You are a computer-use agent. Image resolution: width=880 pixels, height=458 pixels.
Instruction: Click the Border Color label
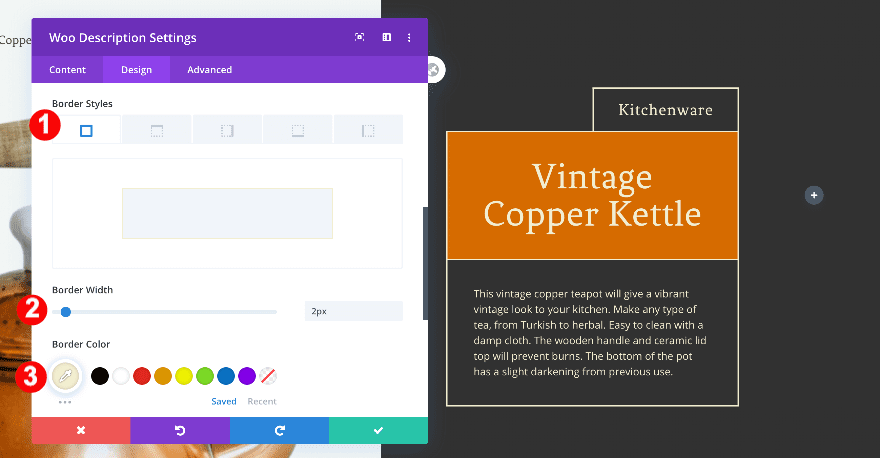point(81,344)
